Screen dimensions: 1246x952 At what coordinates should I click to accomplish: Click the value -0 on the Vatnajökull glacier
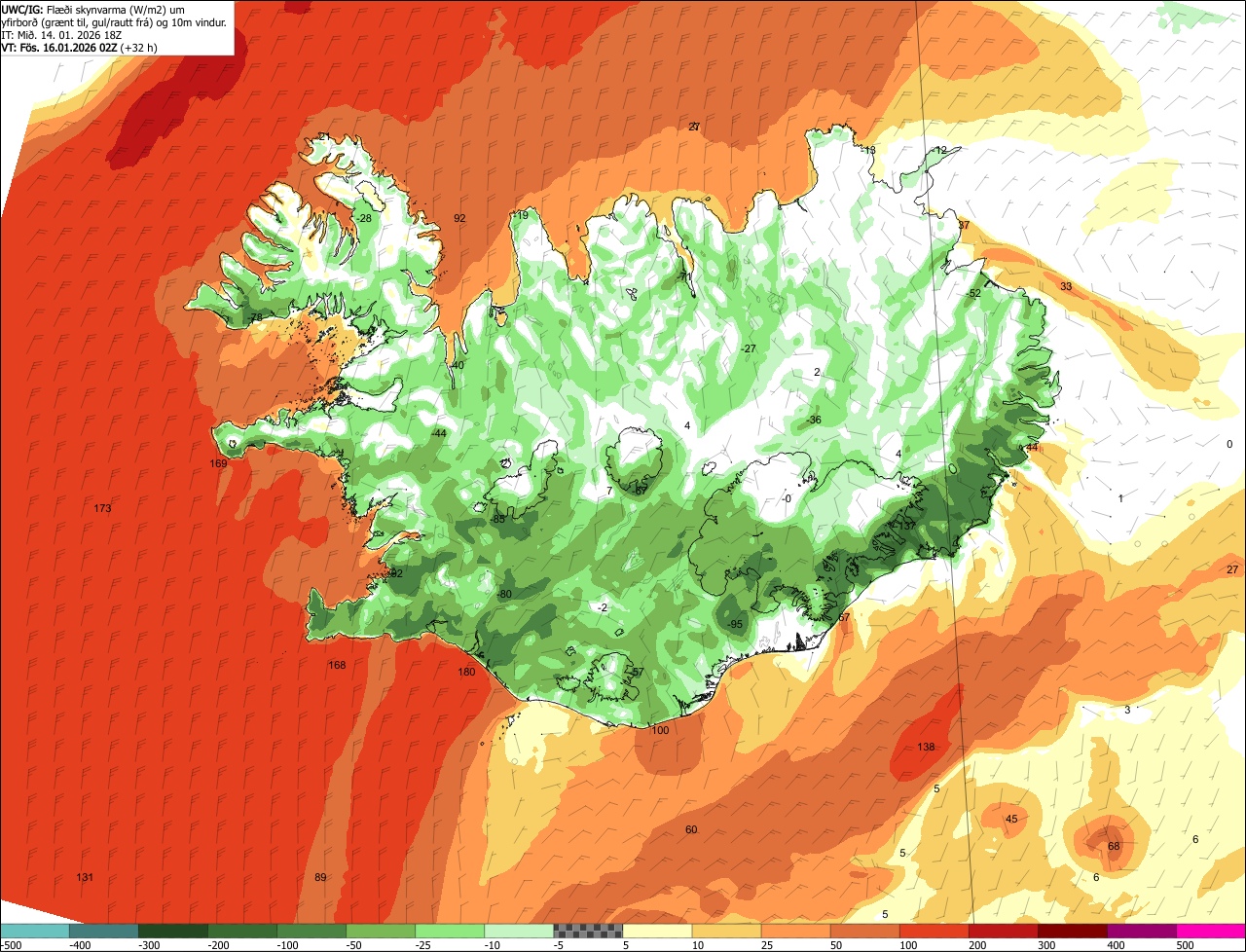point(787,498)
